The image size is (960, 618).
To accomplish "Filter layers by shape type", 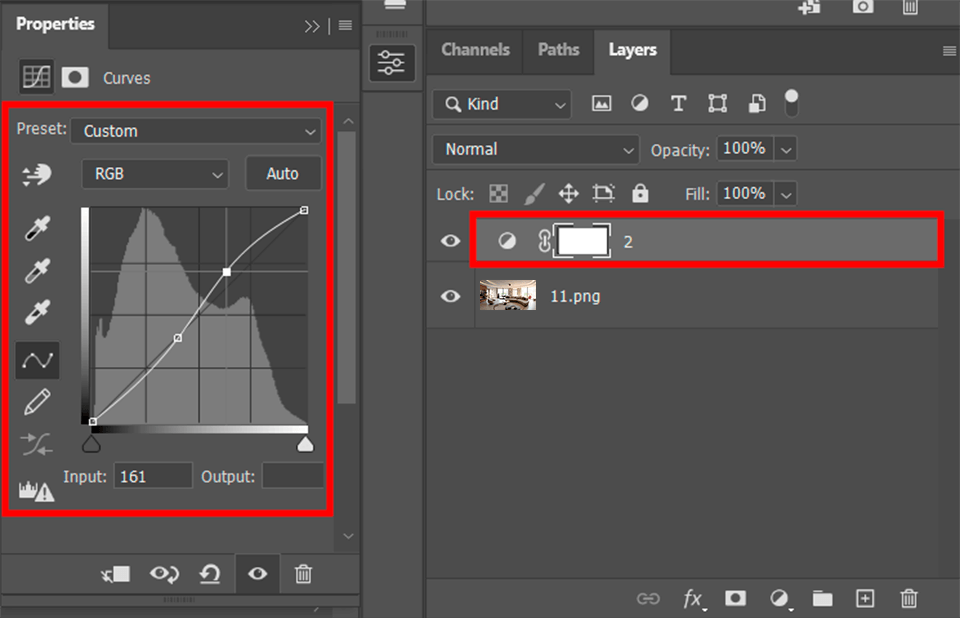I will (718, 103).
